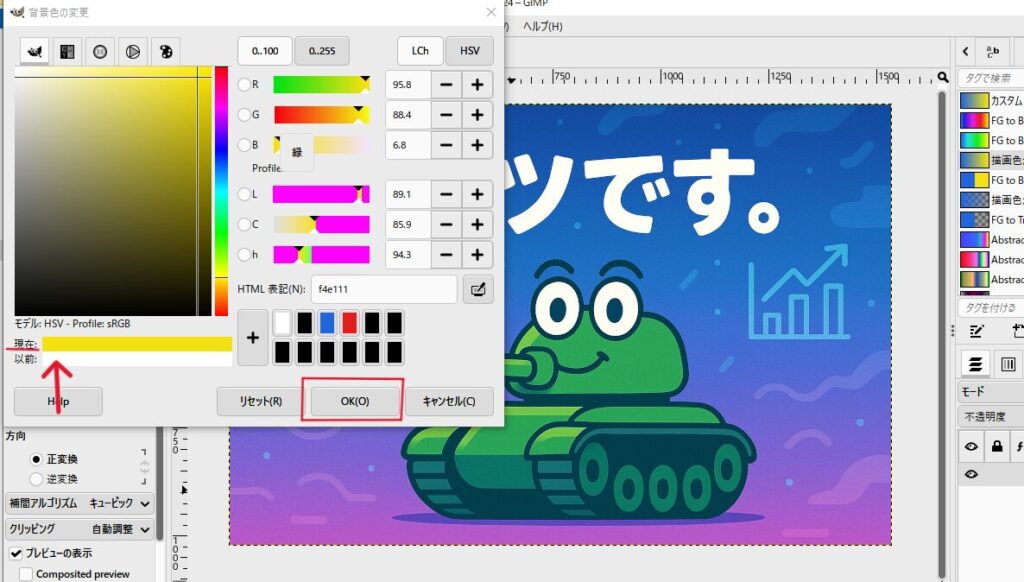The image size is (1024, 582).
Task: Cancel with the キャンセル(C) button
Action: point(449,401)
